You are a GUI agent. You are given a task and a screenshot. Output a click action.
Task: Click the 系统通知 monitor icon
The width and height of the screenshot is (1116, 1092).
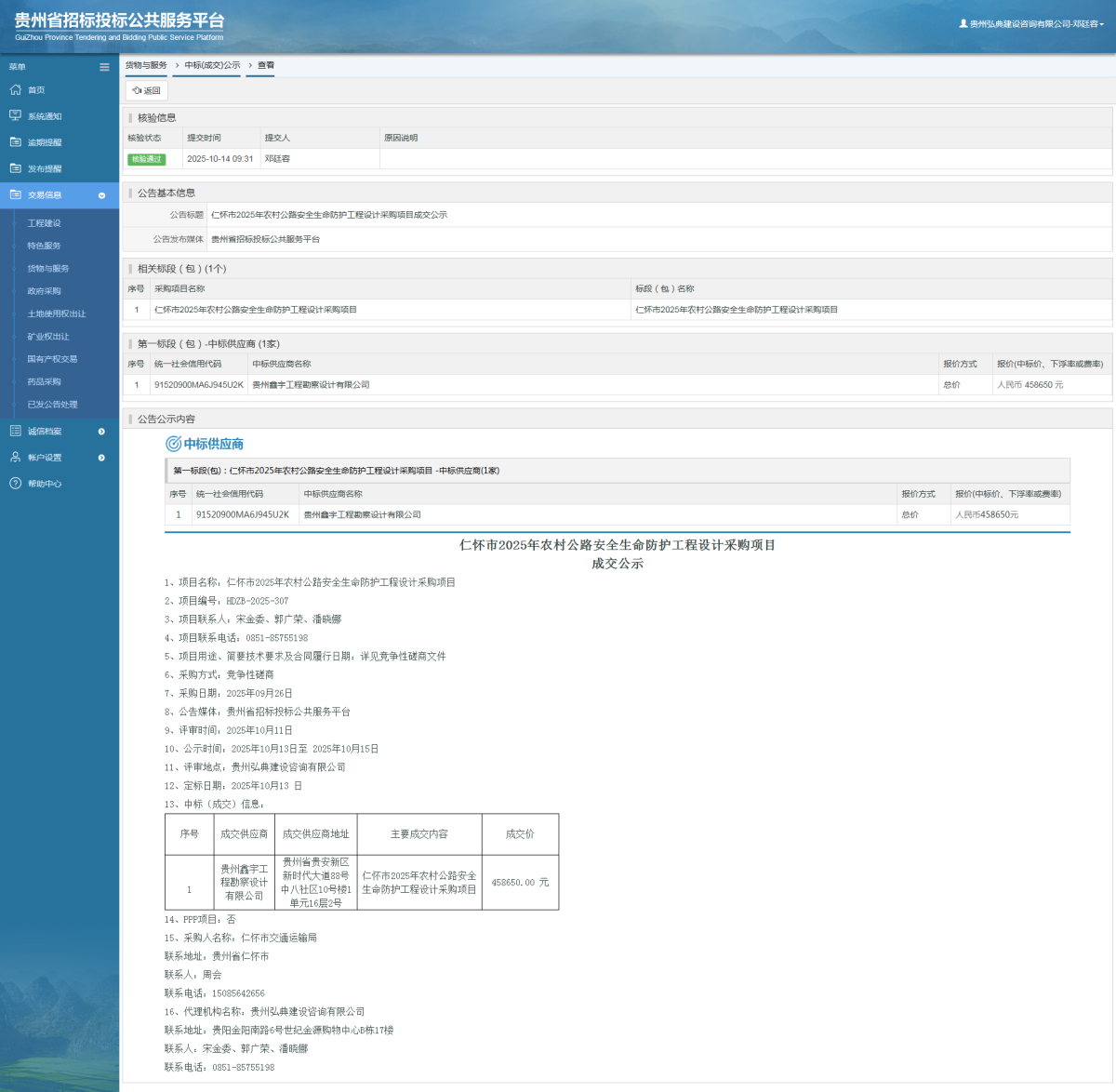coord(15,116)
